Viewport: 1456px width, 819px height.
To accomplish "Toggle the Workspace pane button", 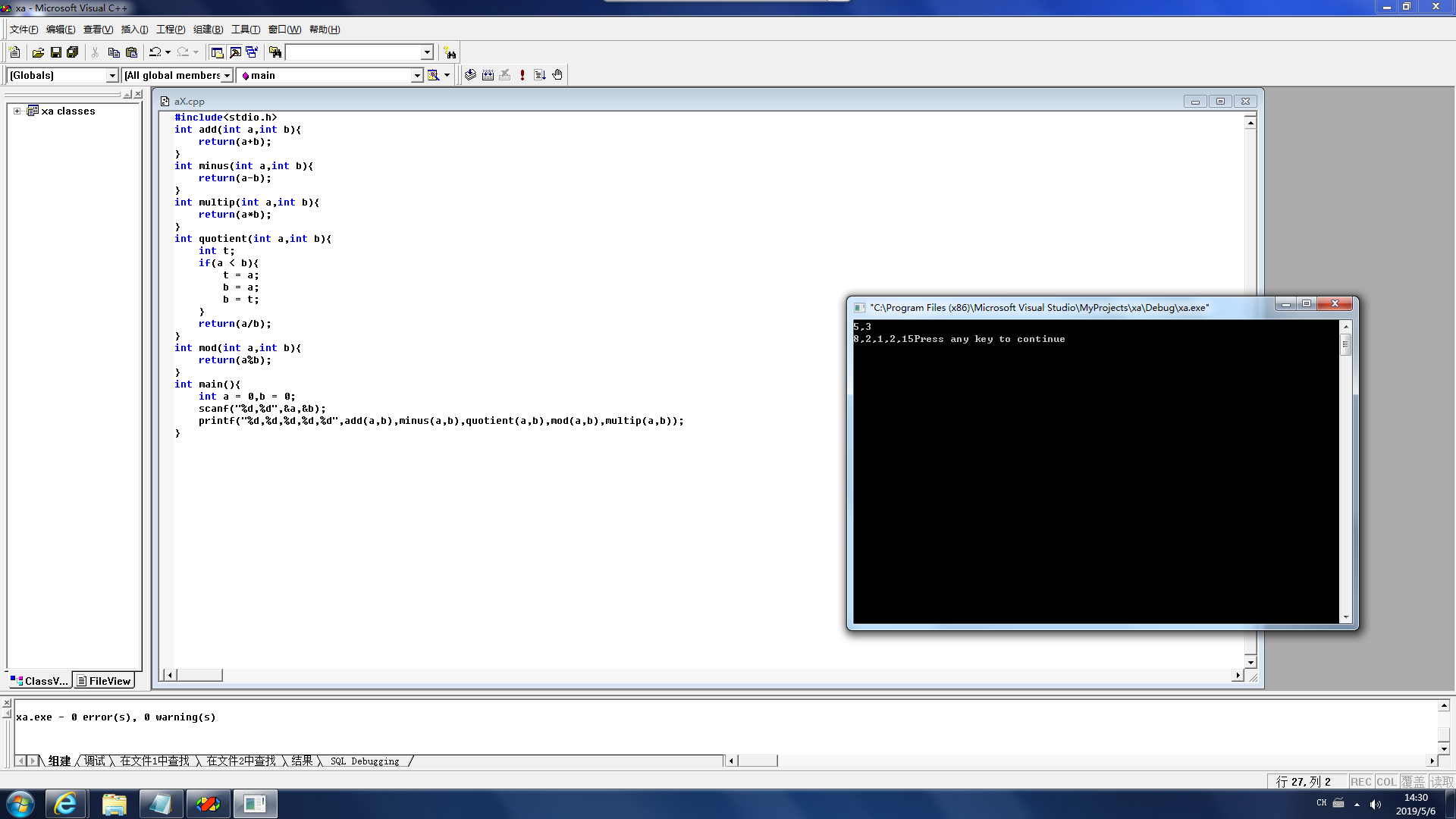I will coord(217,52).
